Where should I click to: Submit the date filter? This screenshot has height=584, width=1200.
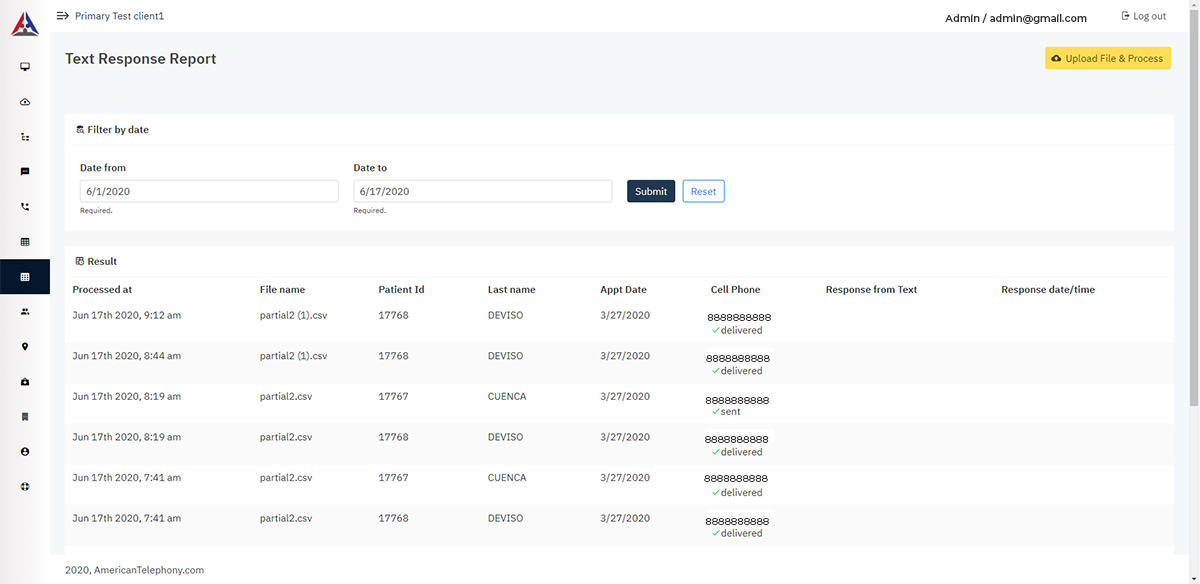point(651,191)
